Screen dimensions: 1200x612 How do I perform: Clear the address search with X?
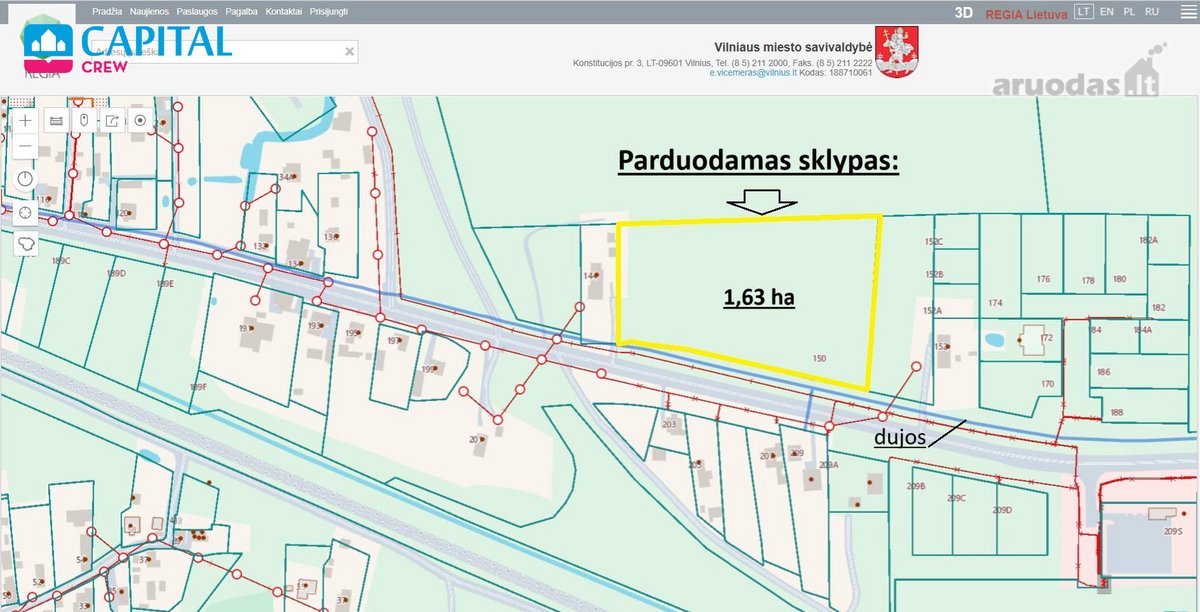(x=350, y=51)
